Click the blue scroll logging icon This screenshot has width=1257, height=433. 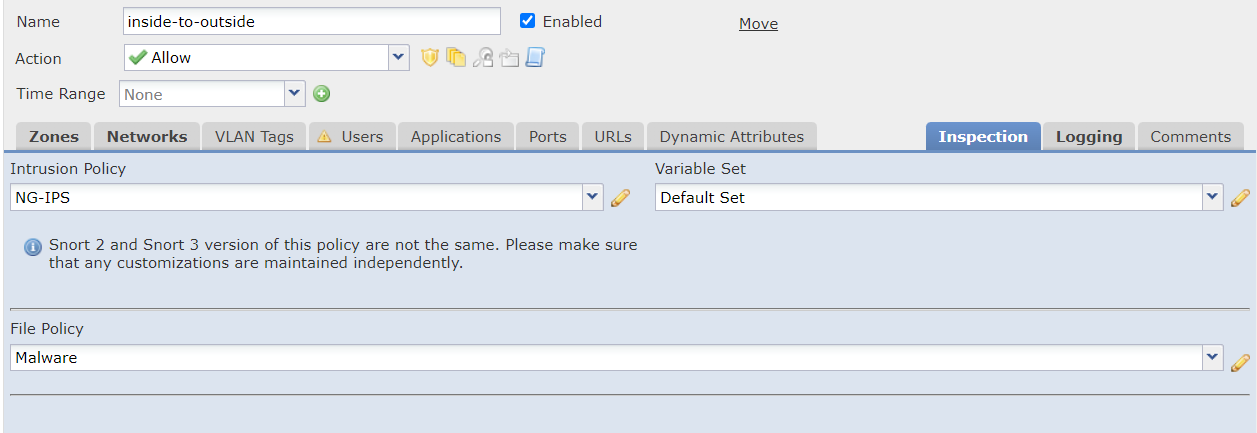click(535, 58)
